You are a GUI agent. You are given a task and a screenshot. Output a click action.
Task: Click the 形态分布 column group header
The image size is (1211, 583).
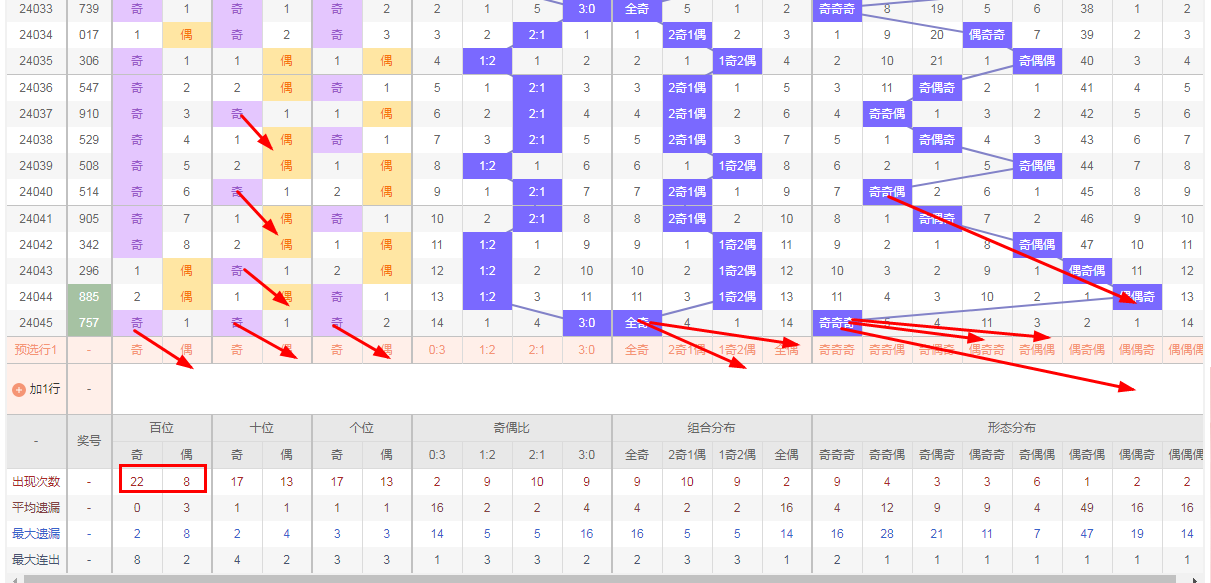tap(1009, 428)
